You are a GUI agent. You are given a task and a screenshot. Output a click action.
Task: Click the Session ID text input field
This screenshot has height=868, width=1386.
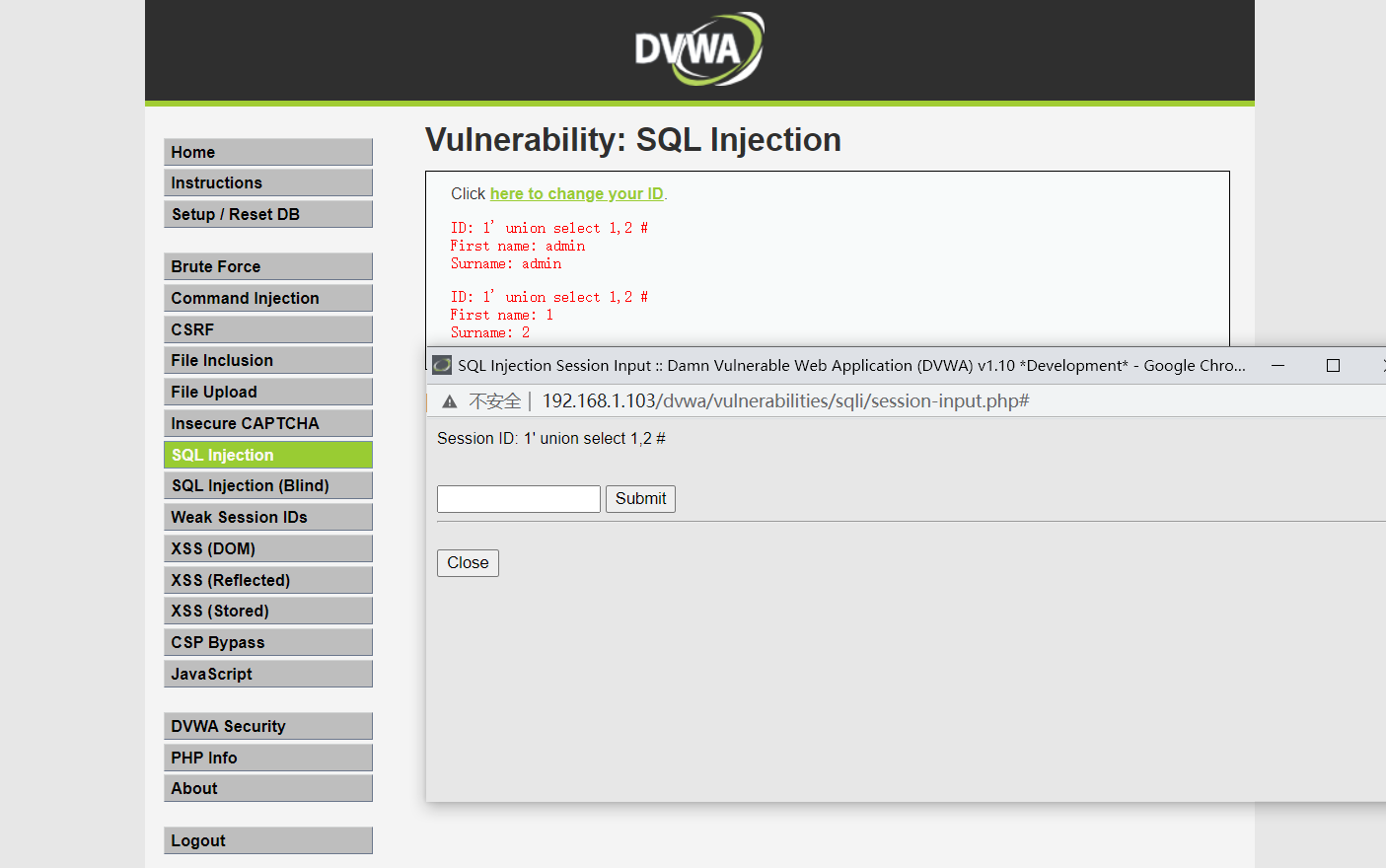coord(518,499)
